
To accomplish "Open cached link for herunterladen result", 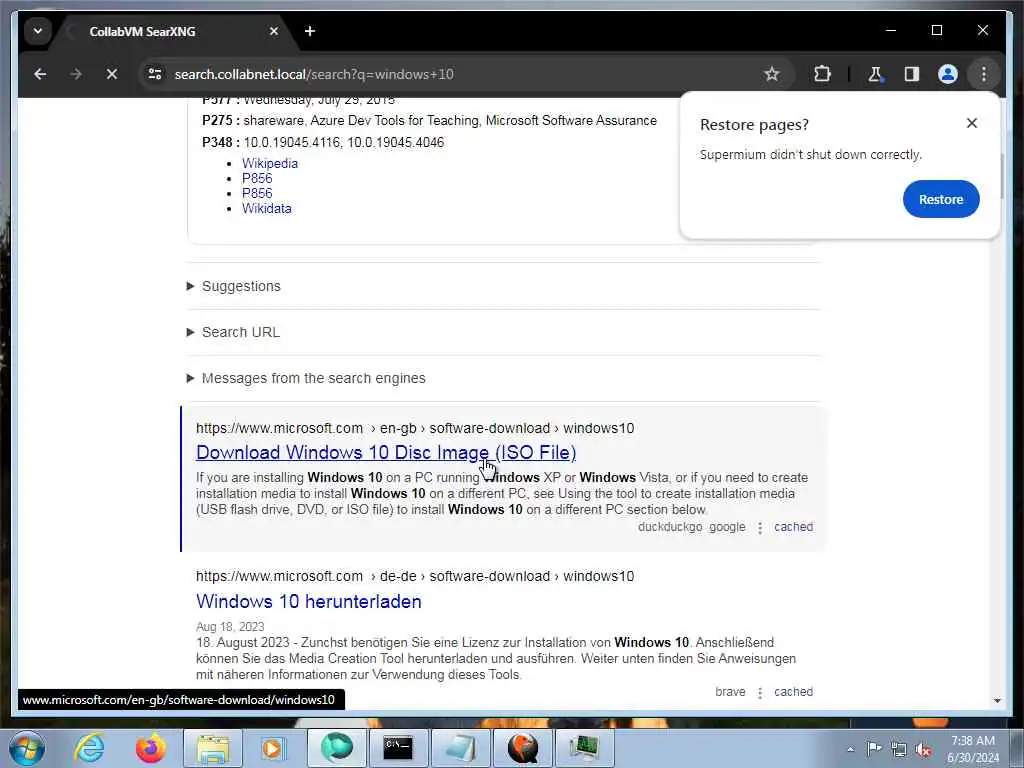I will pyautogui.click(x=793, y=692).
